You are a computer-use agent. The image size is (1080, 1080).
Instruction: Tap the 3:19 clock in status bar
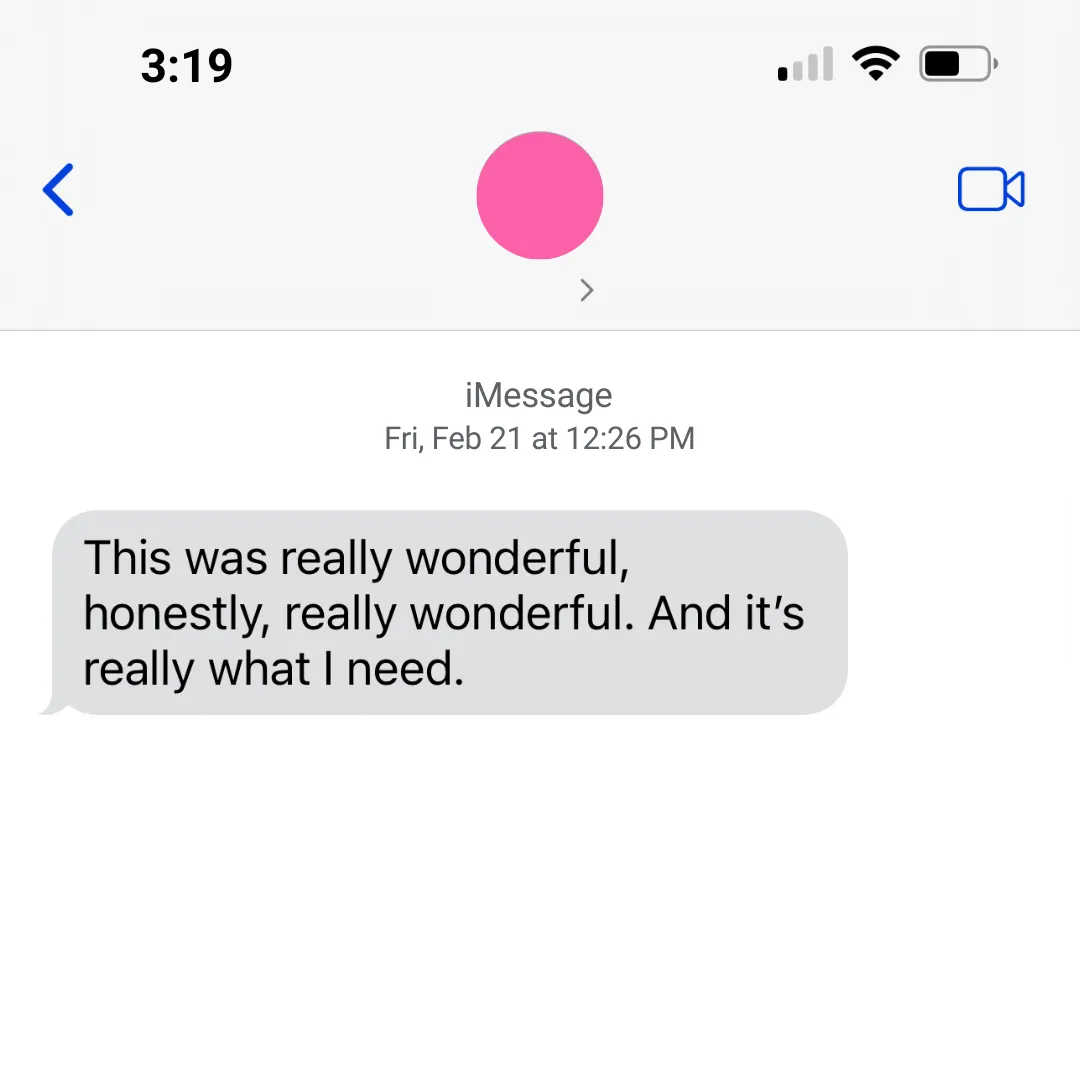coord(187,66)
